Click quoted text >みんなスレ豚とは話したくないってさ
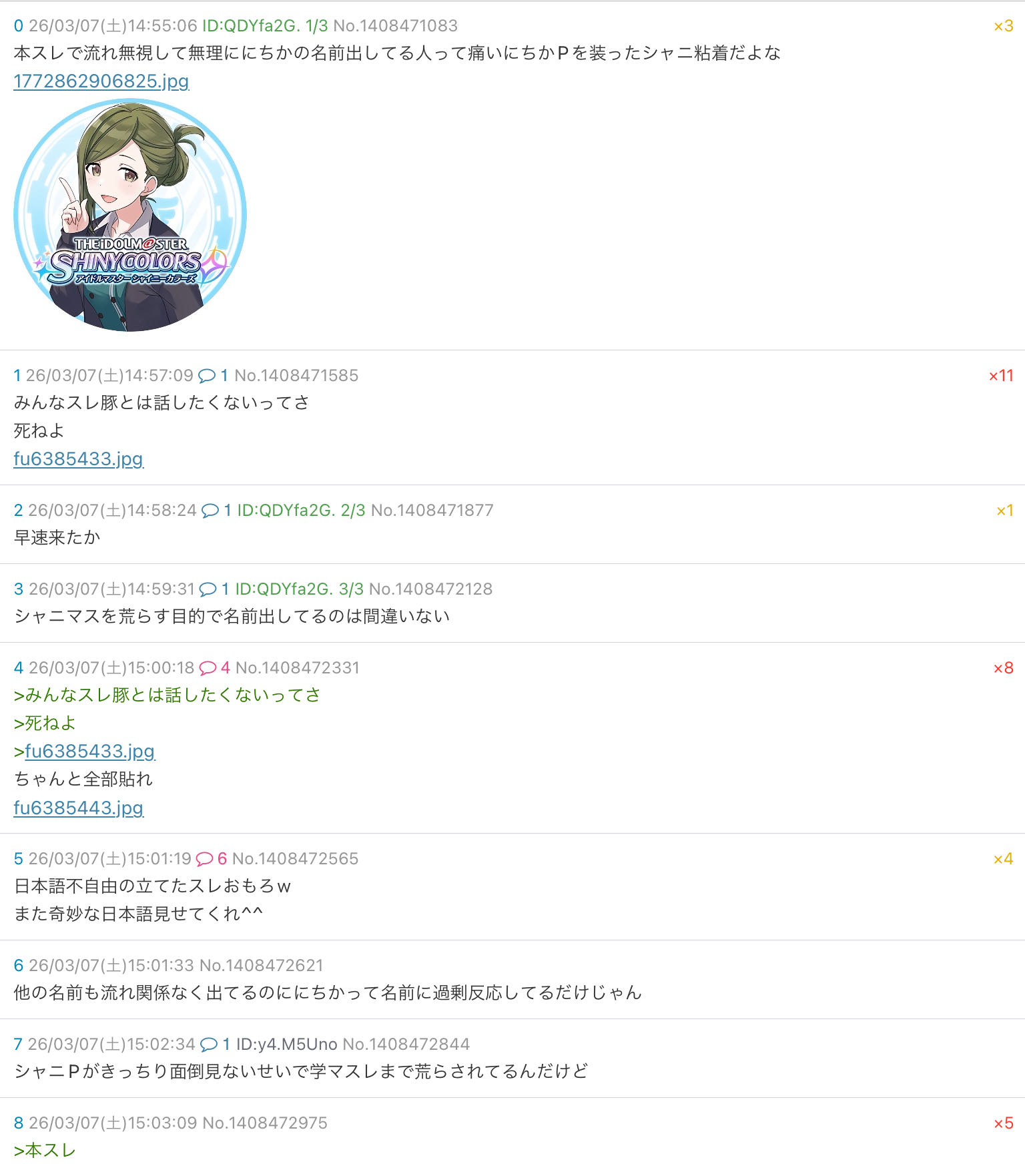 pos(167,695)
